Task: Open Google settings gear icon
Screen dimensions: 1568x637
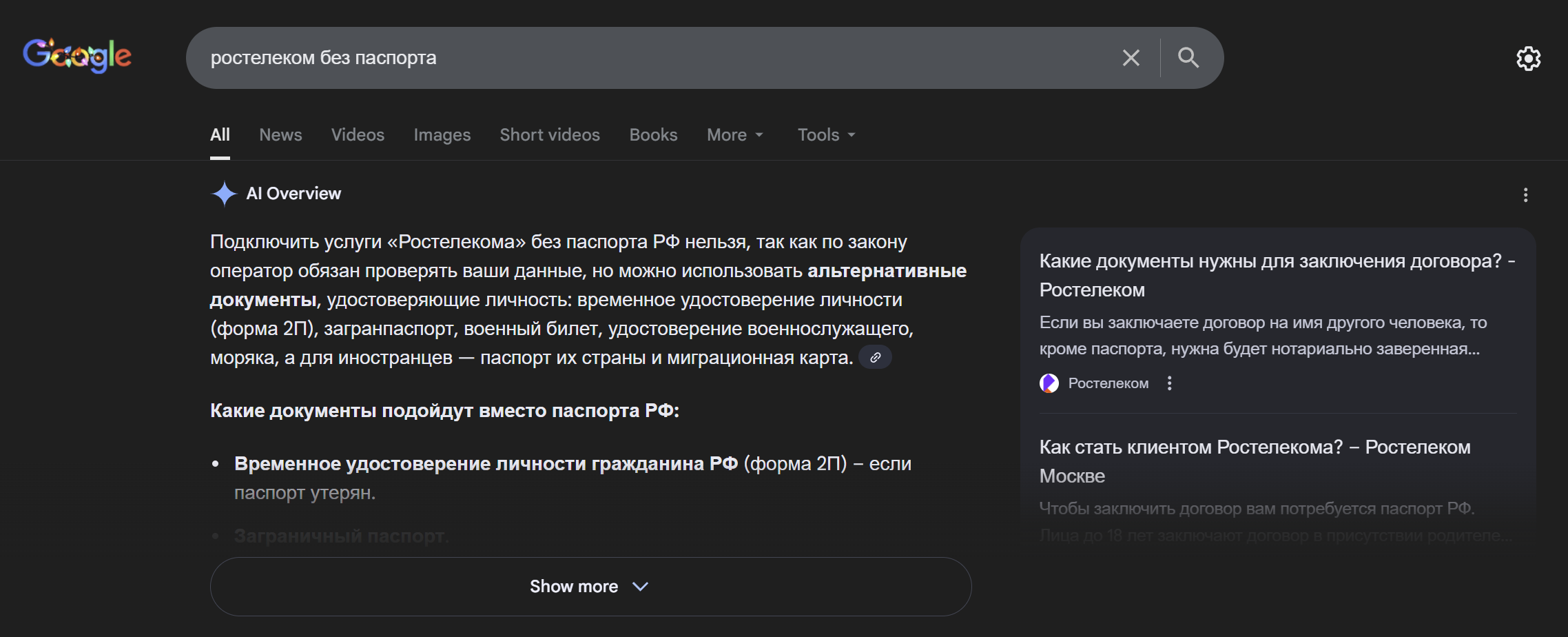Action: [x=1528, y=59]
